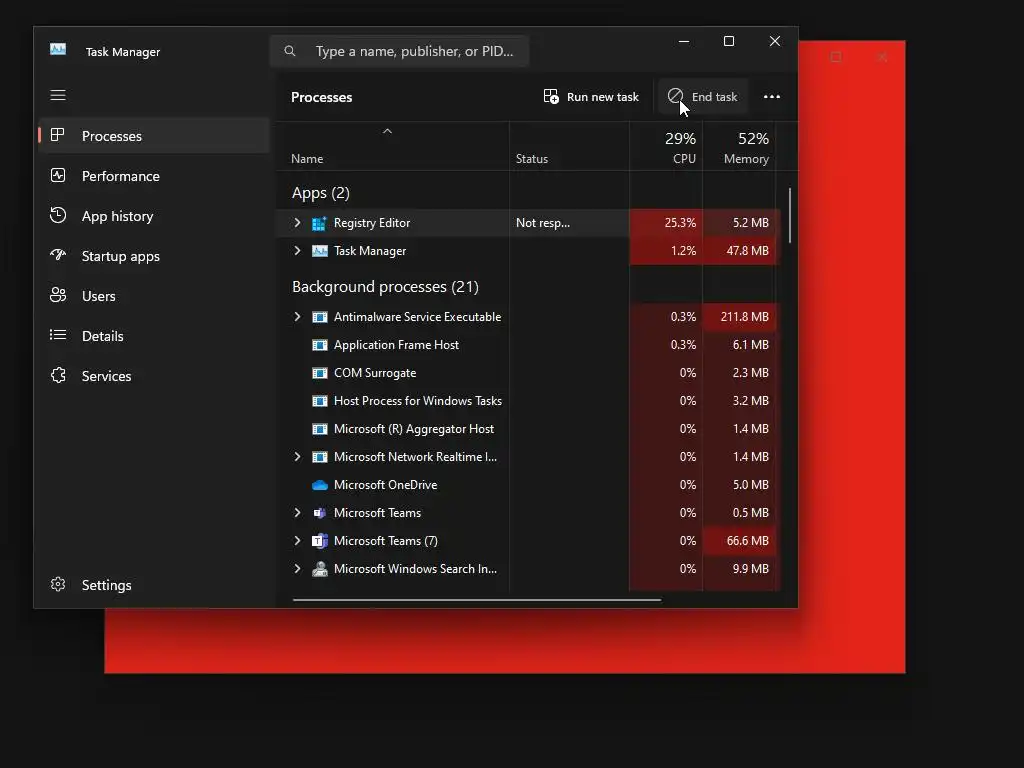Click the Processes sidebar icon
The image size is (1024, 768).
pos(57,135)
